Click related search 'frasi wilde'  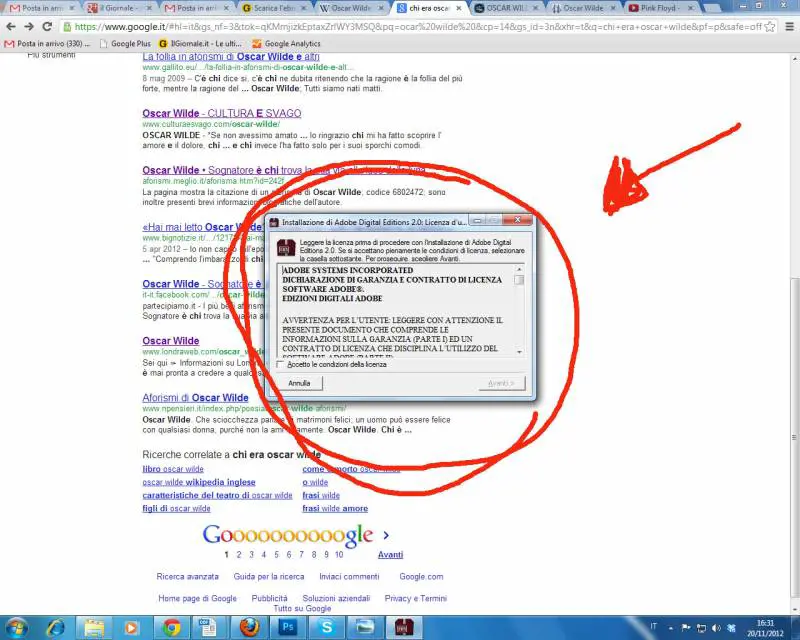321,496
